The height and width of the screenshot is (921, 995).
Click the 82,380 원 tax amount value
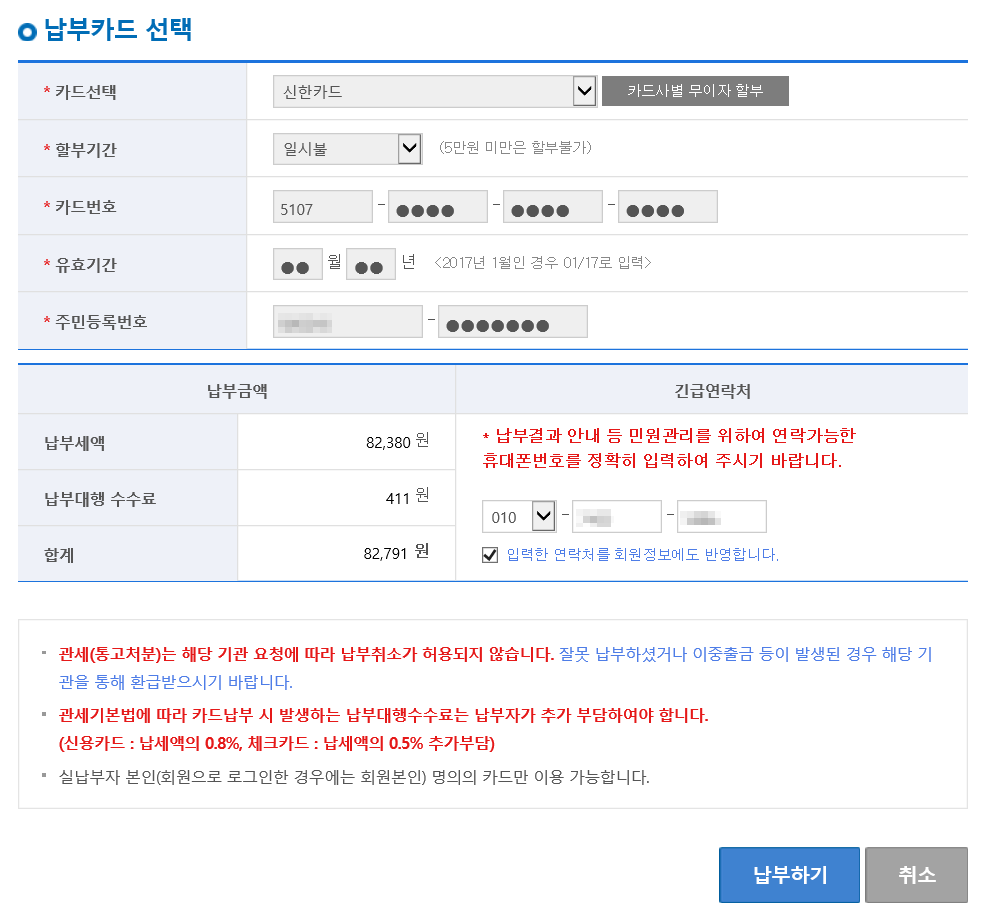click(397, 442)
